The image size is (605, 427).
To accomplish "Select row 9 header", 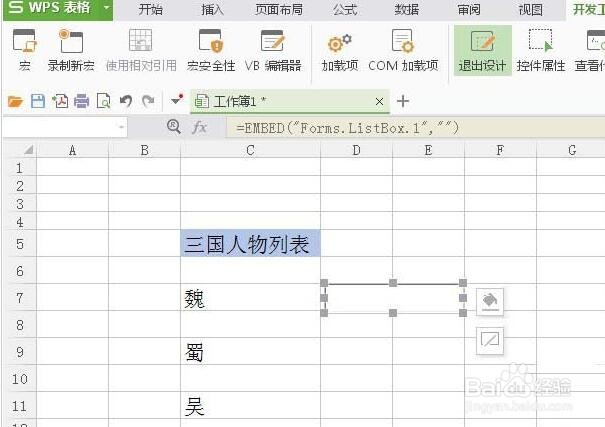I will pos(20,352).
